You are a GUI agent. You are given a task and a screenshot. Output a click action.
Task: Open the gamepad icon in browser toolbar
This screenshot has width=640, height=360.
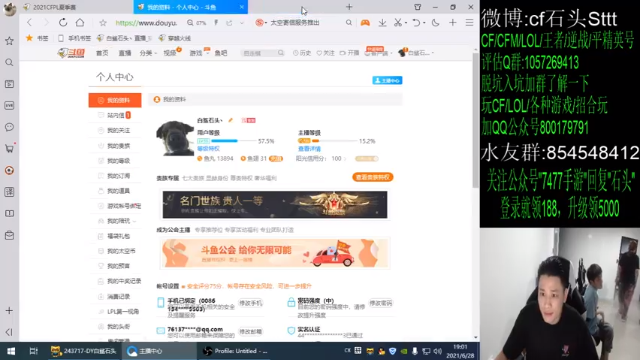coord(365,23)
